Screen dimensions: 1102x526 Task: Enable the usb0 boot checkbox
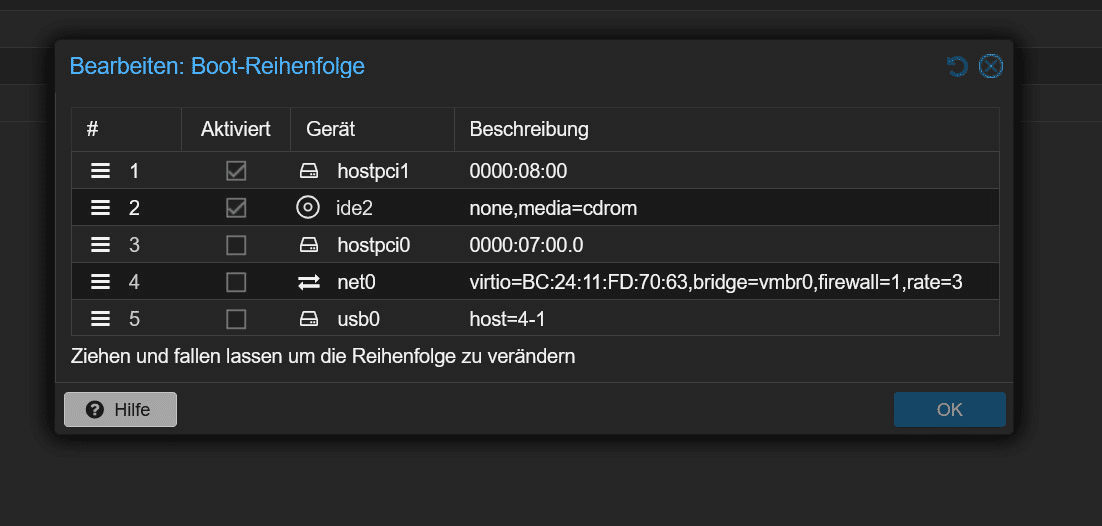click(x=236, y=319)
